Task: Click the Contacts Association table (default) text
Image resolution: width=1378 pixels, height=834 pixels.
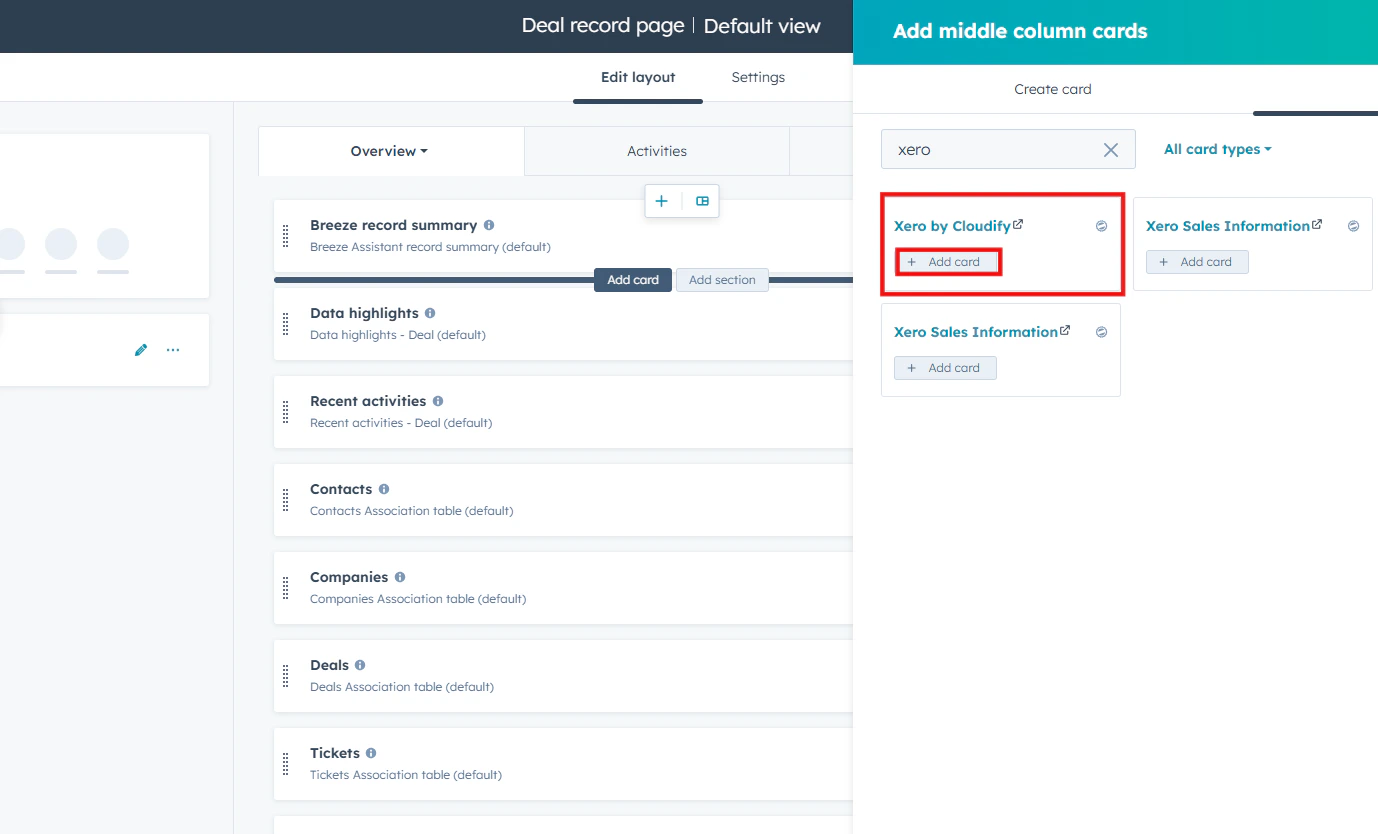Action: [411, 511]
